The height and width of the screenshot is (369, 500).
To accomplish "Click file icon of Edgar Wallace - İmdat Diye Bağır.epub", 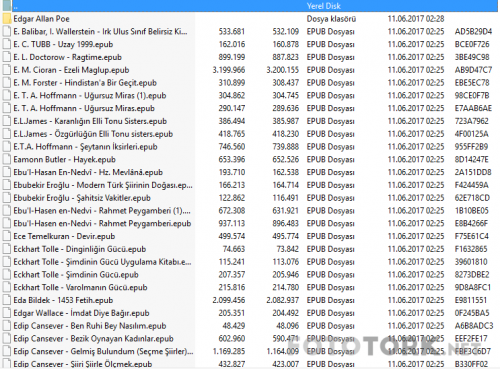I will 7,313.
